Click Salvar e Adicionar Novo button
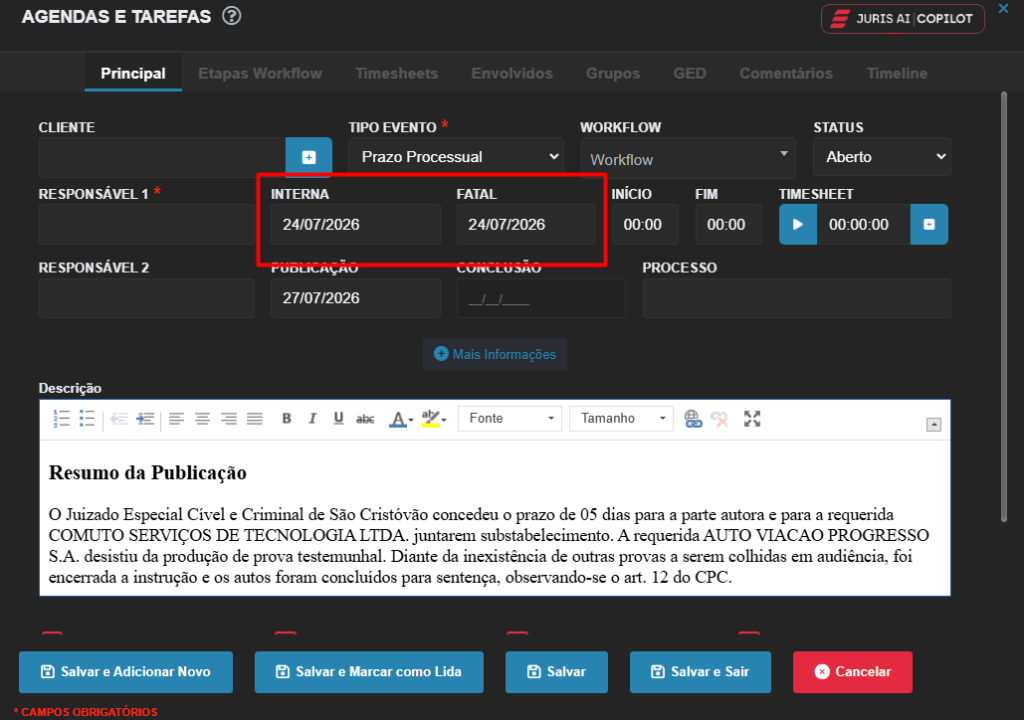Screen dimensions: 1024x720 click(x=126, y=672)
